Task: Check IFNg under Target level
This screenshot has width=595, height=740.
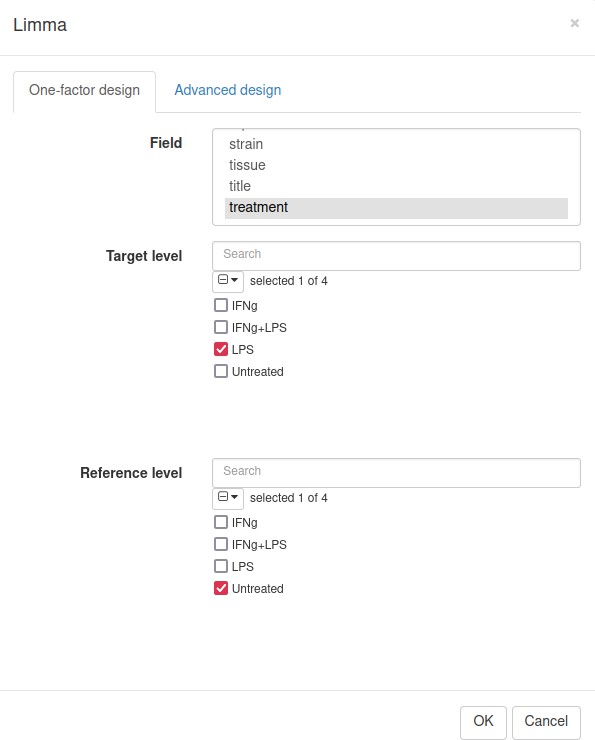Action: (221, 305)
